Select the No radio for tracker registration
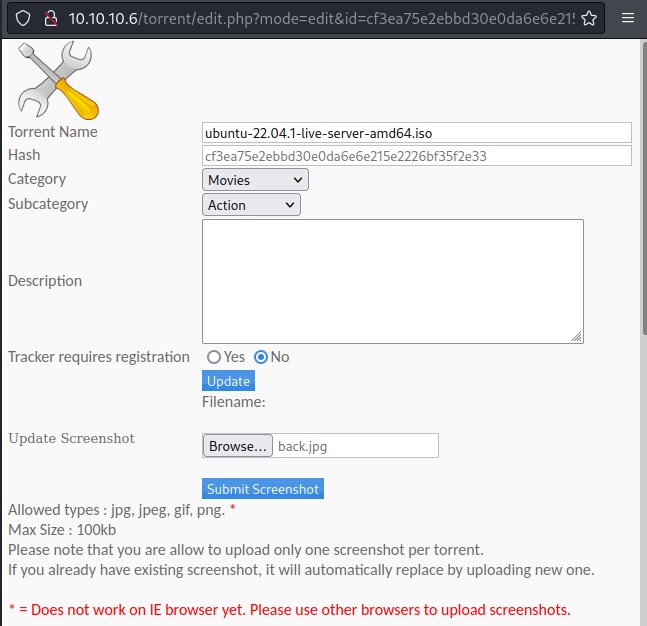This screenshot has height=626, width=647. tap(261, 357)
